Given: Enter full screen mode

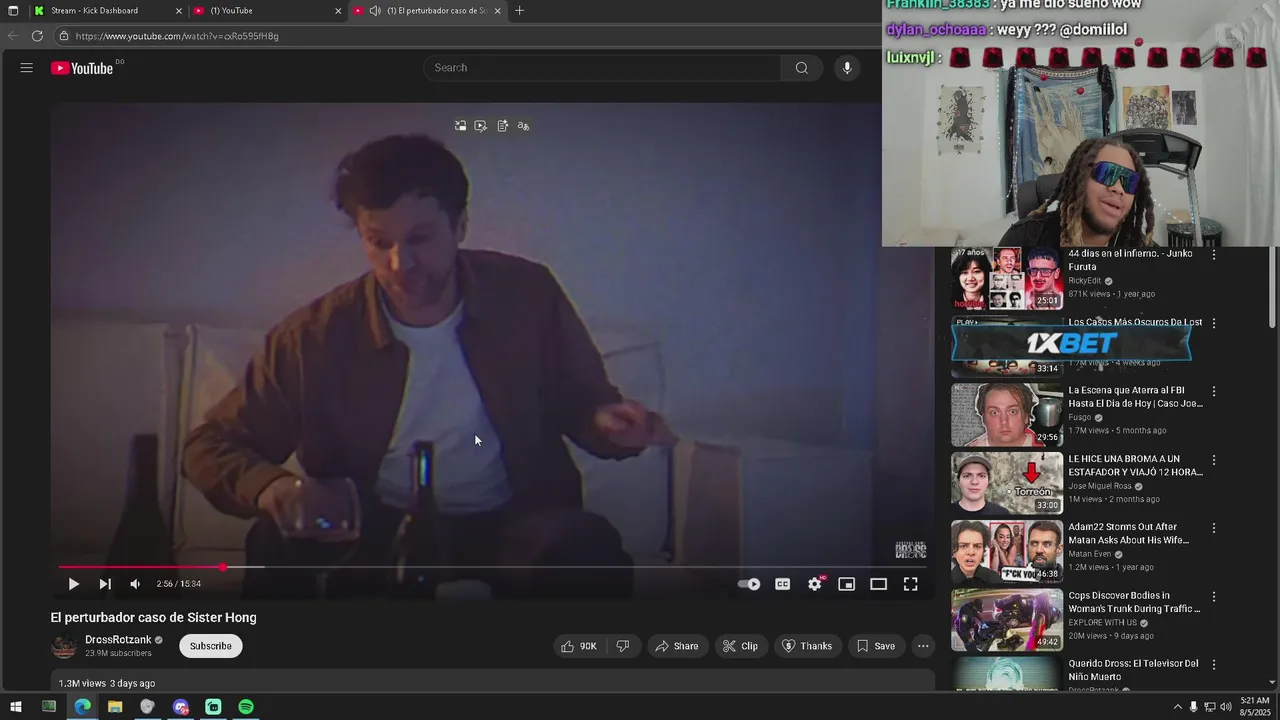Looking at the screenshot, I should (910, 584).
